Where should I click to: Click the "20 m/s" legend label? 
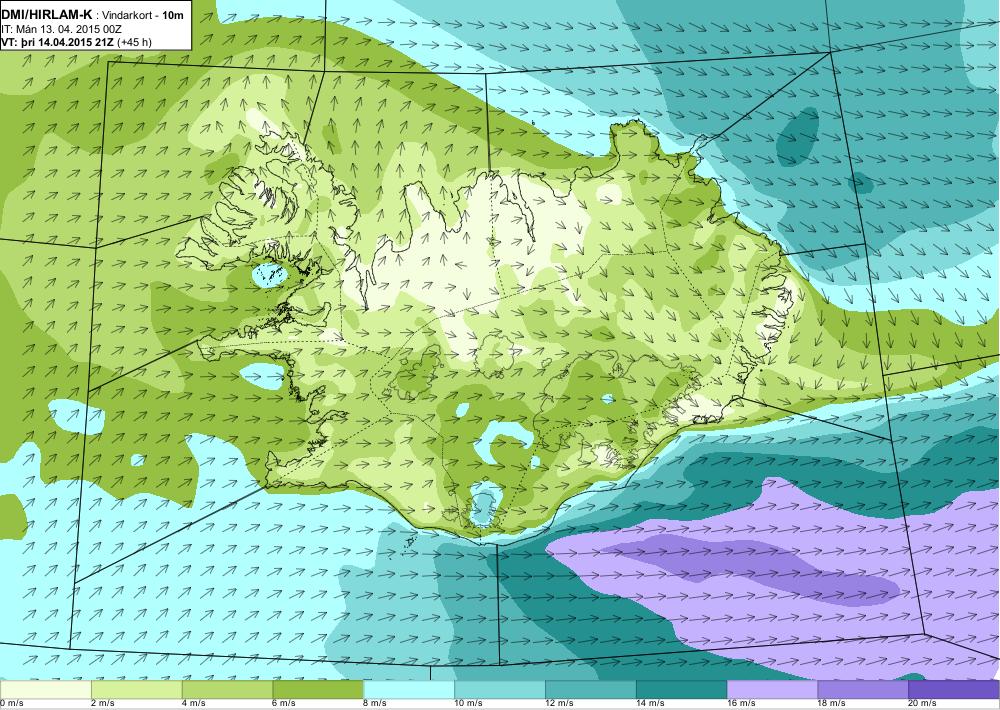click(923, 704)
